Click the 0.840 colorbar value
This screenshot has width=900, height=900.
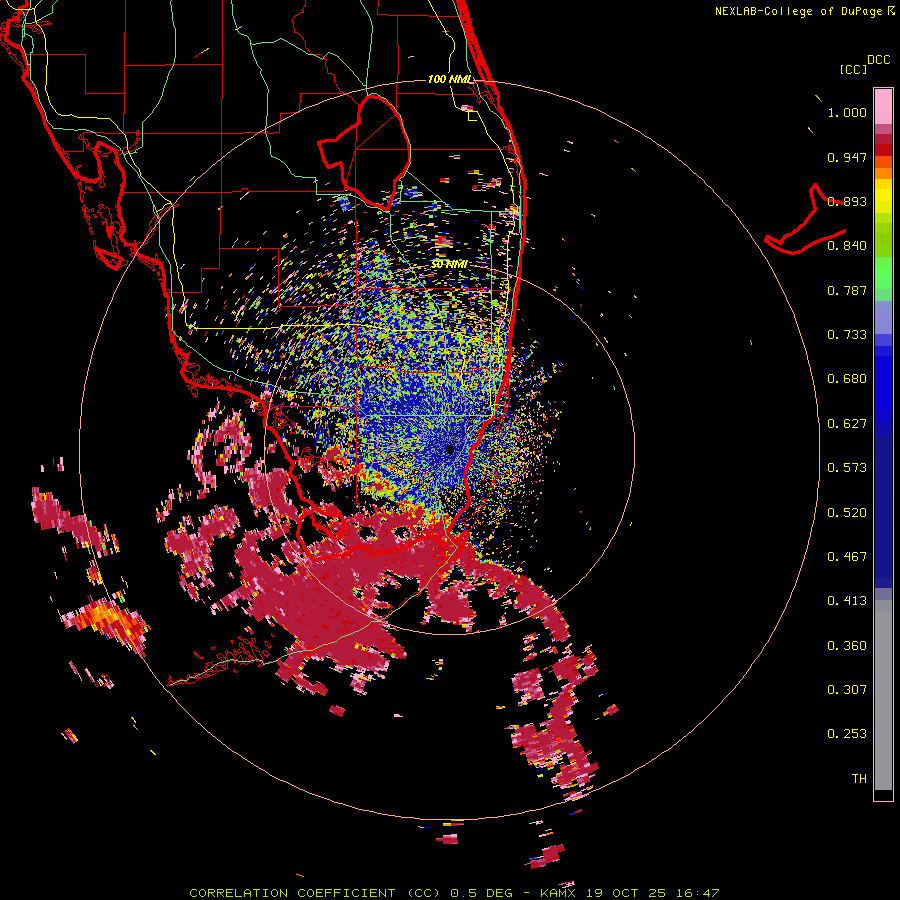(847, 246)
